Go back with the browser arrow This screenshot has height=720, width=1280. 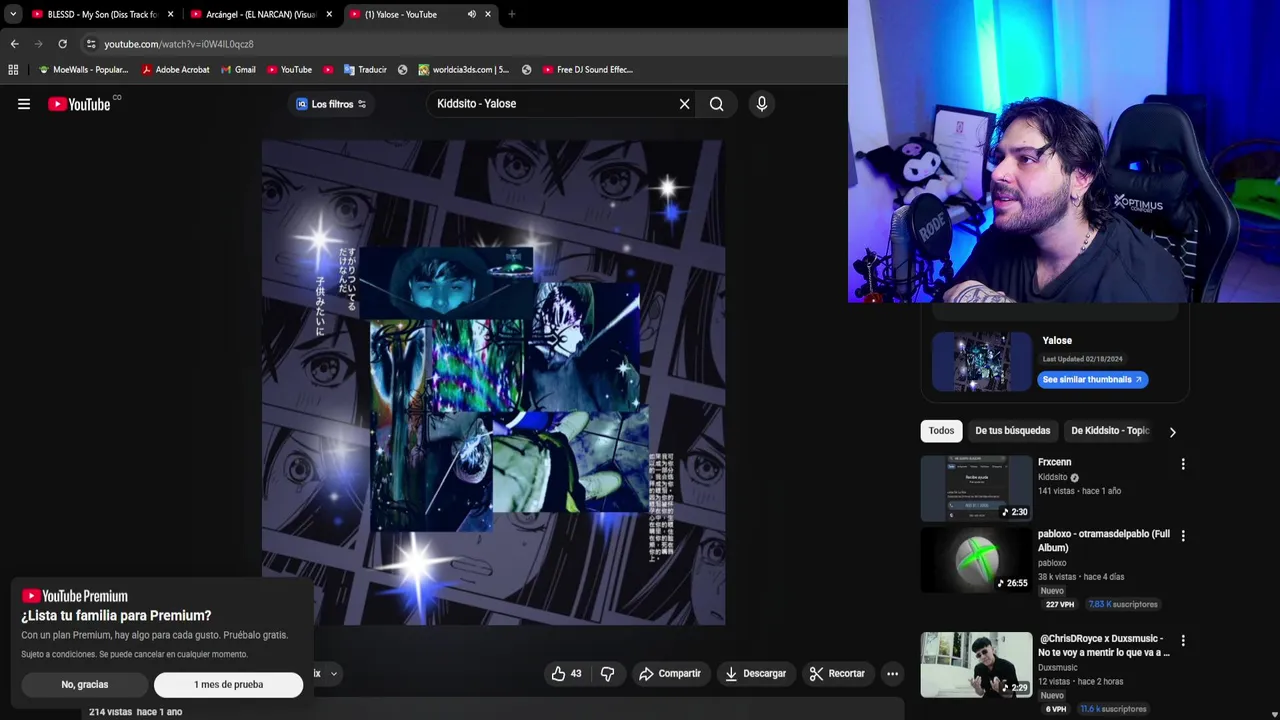[x=15, y=44]
